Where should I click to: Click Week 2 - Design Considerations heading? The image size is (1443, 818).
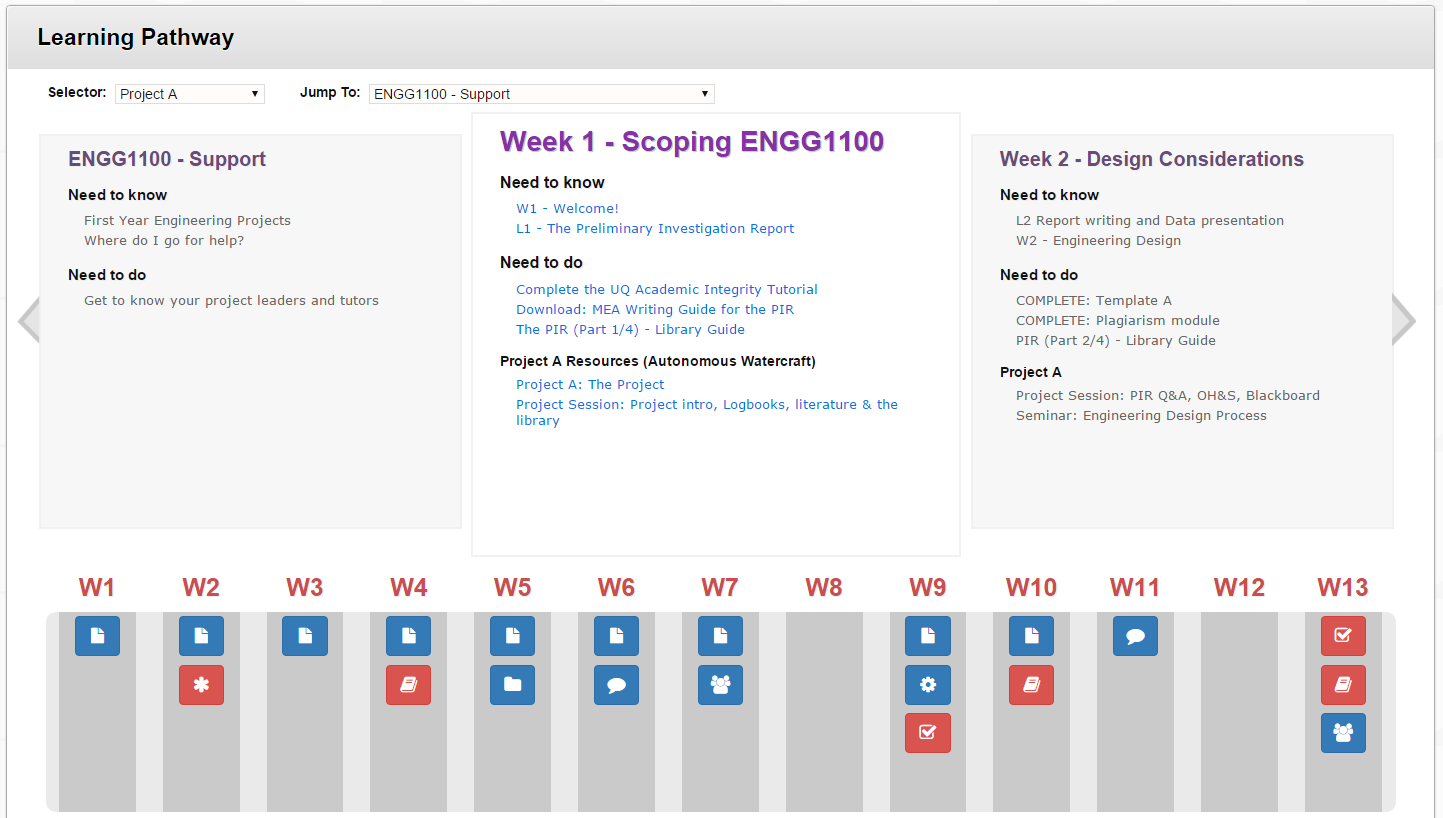click(x=1152, y=159)
